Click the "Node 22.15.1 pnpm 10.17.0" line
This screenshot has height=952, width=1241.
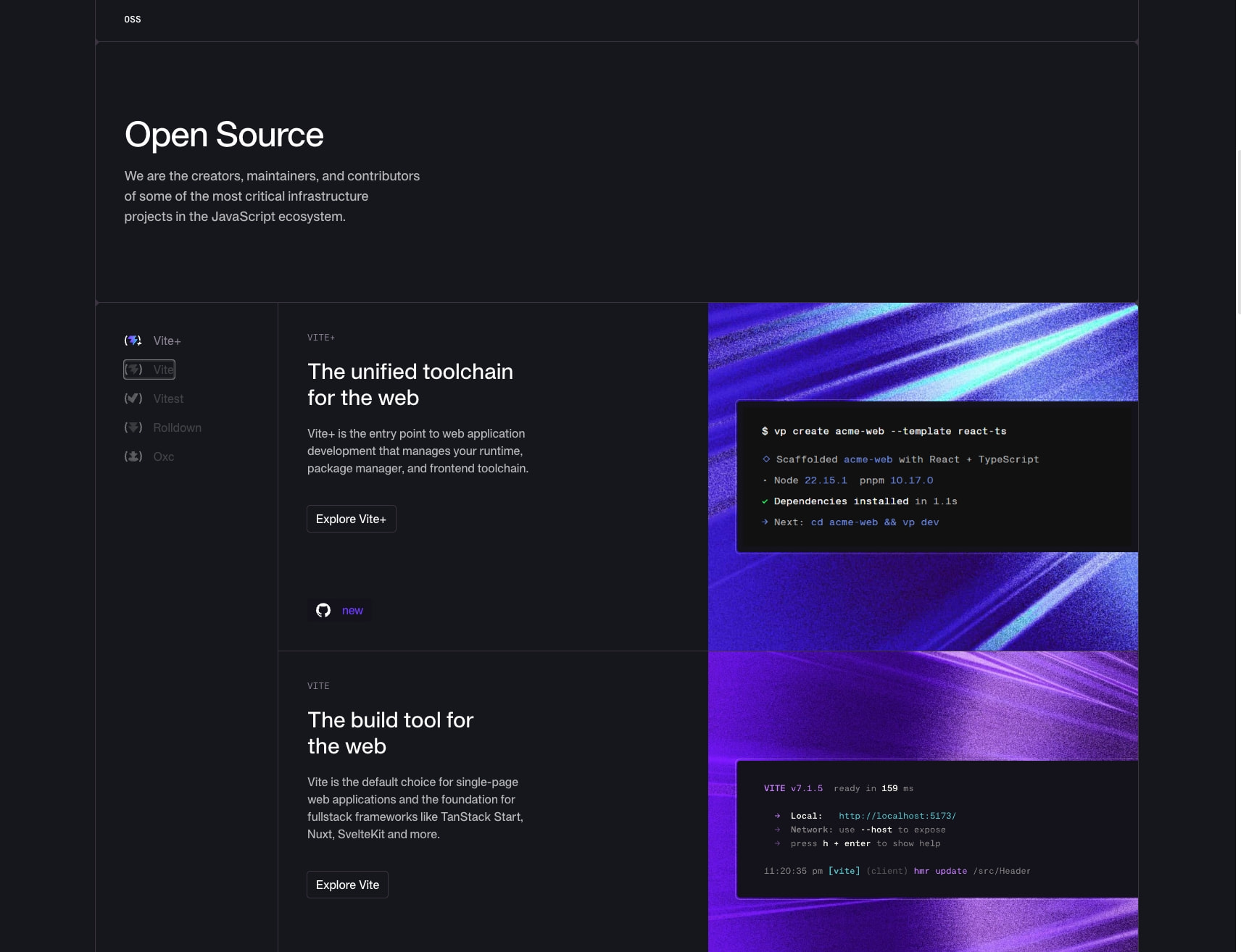847,480
